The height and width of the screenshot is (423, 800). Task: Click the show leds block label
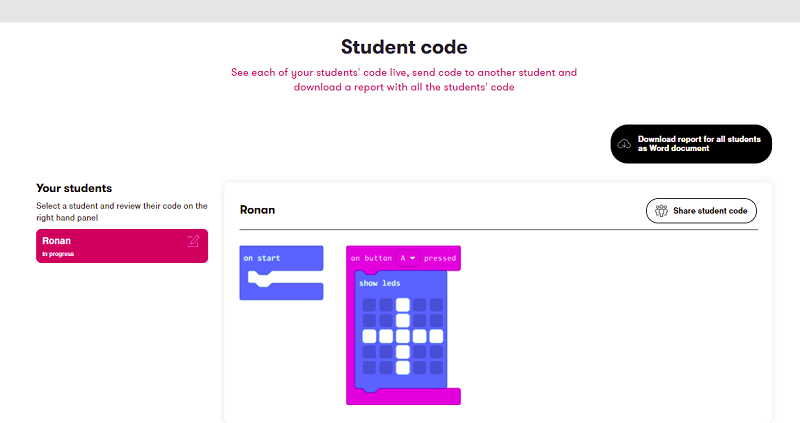pyautogui.click(x=380, y=283)
